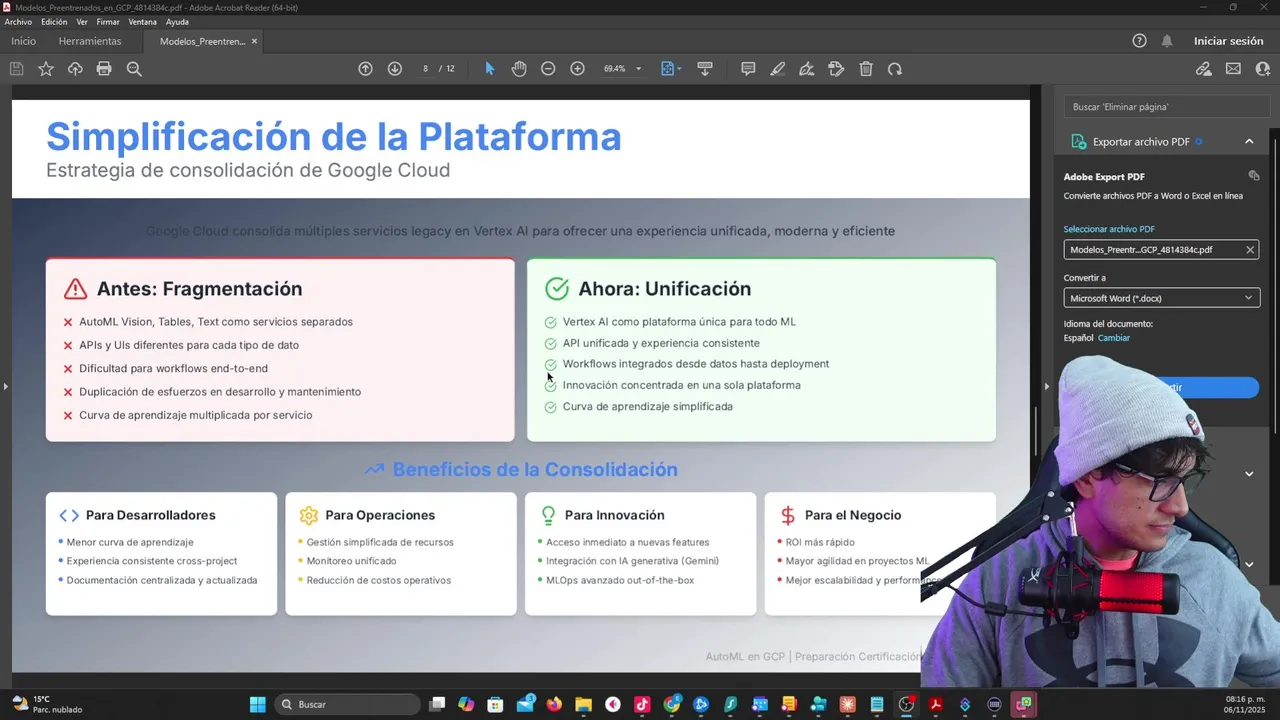Rotate the page with rotate icon
Viewport: 1280px width, 720px height.
[x=895, y=69]
